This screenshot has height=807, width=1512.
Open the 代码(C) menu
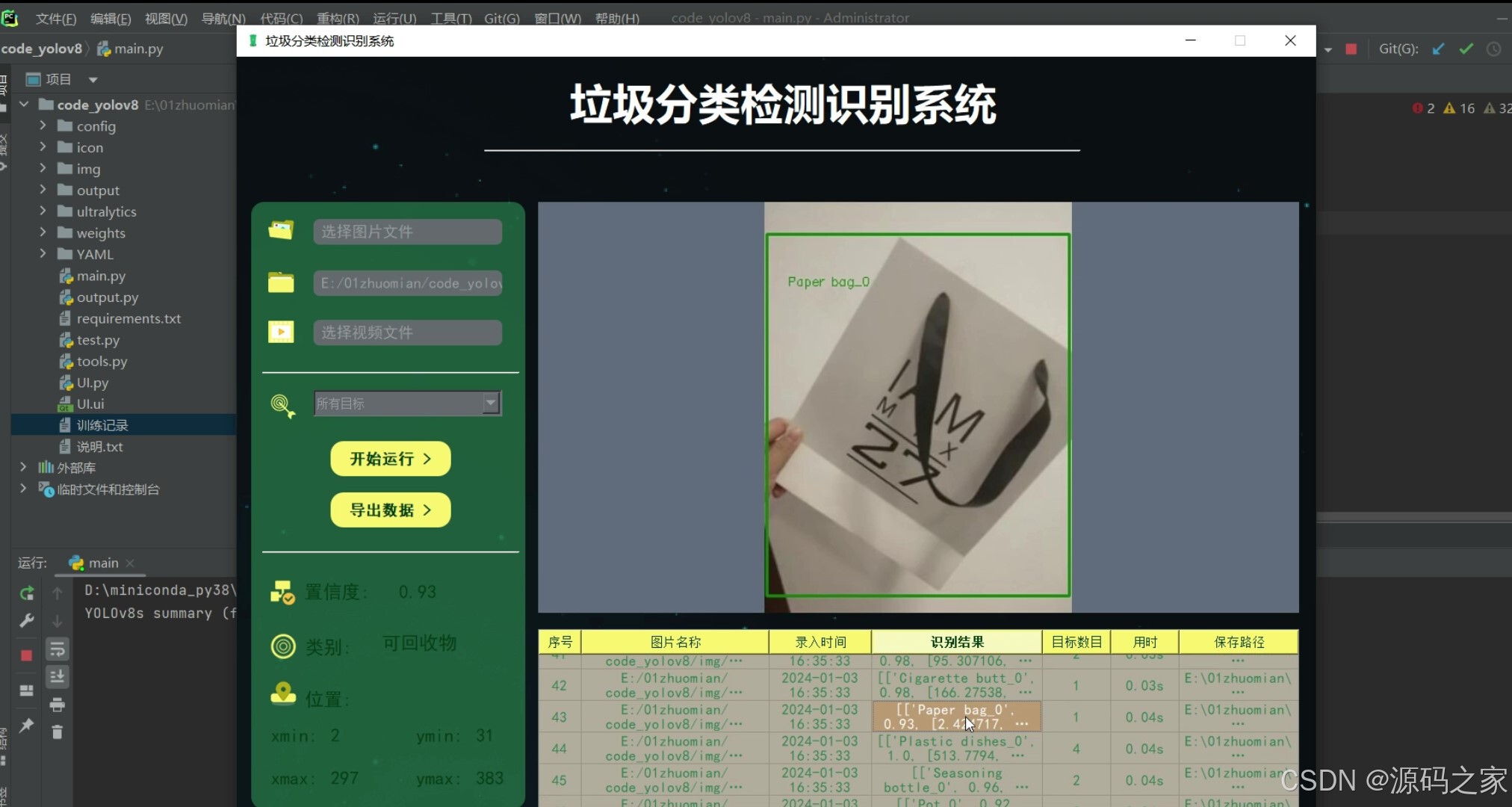coord(281,18)
